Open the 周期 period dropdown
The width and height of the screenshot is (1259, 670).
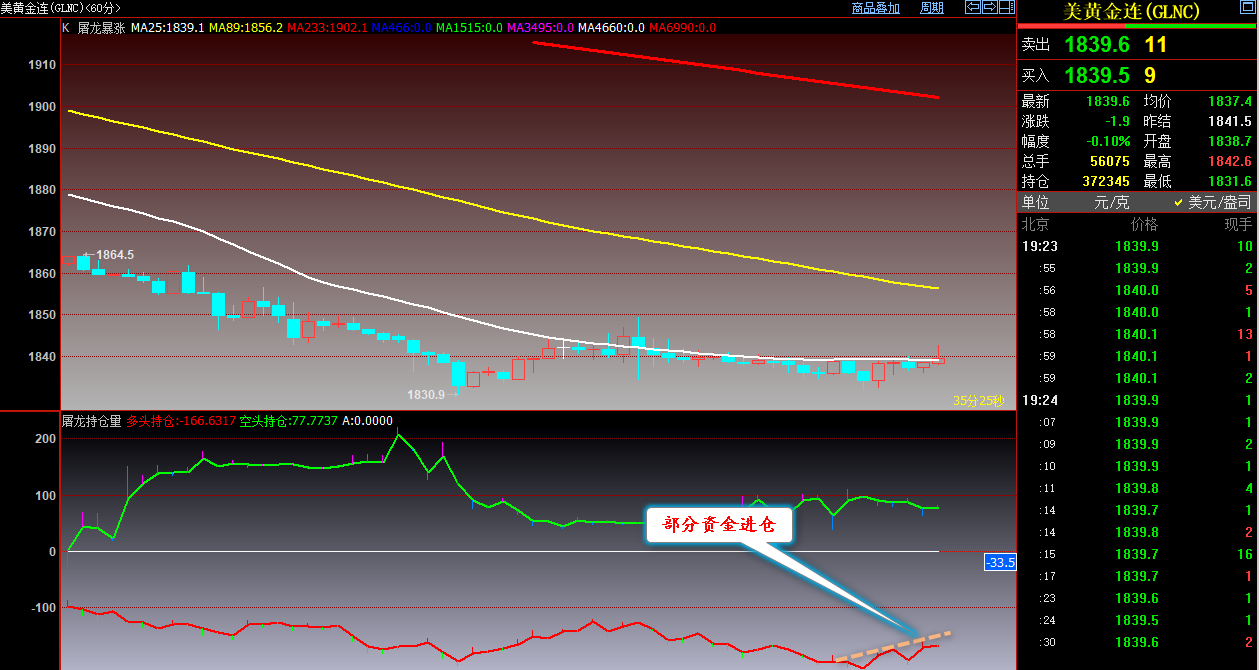click(931, 8)
